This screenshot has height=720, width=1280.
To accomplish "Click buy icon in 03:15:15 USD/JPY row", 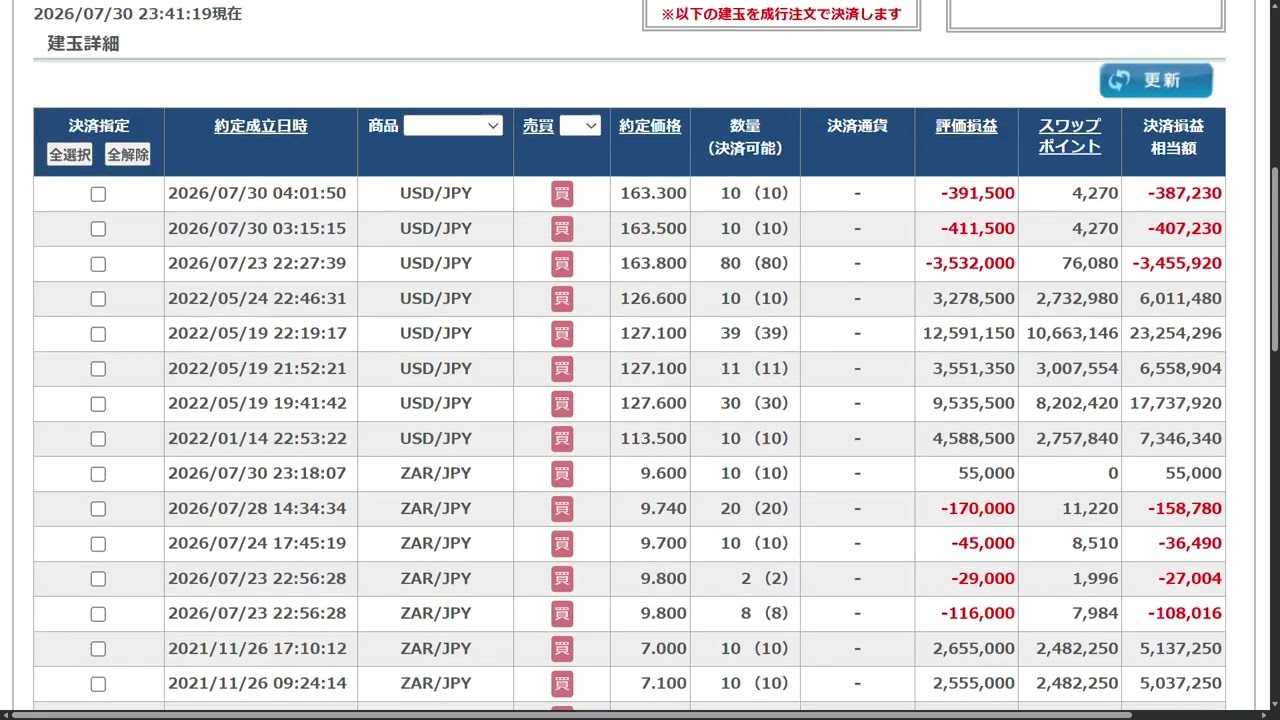I will pyautogui.click(x=562, y=229).
